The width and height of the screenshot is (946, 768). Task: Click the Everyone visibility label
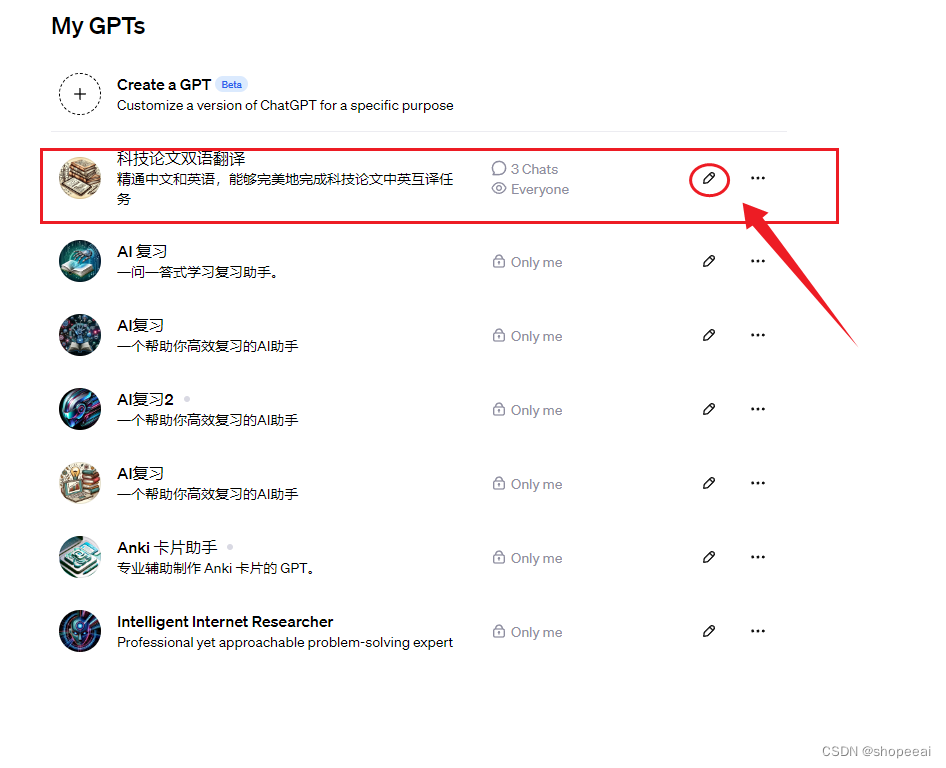coord(540,189)
